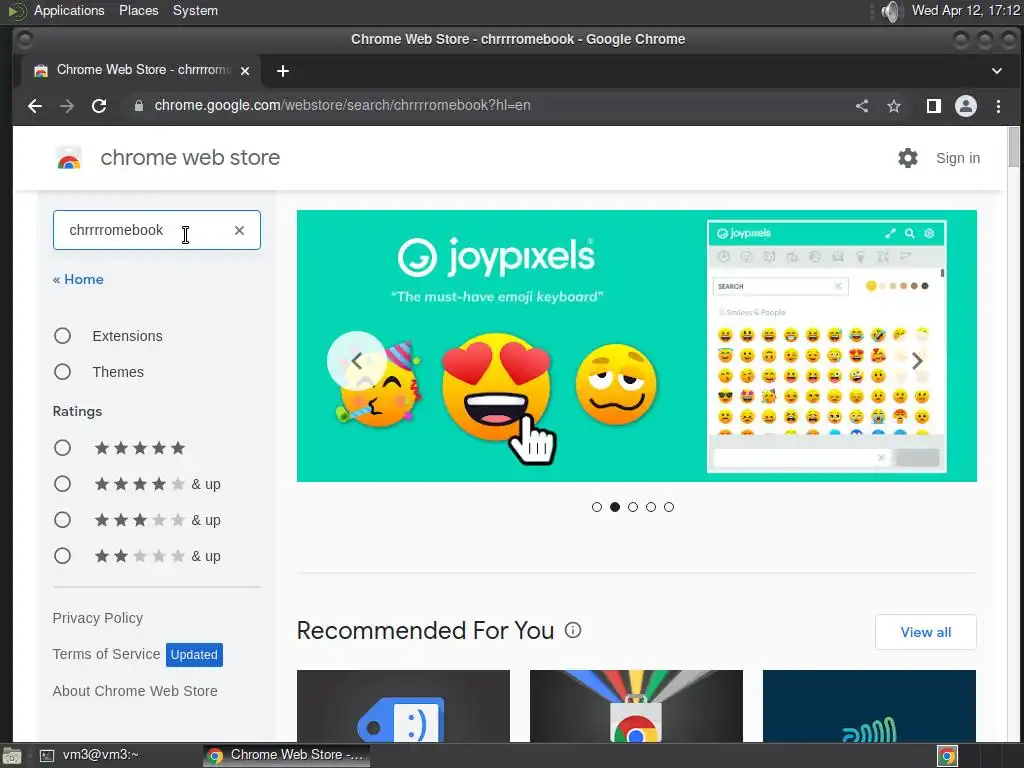The height and width of the screenshot is (768, 1024).
Task: Click the Ratings filter heading
Action: coord(77,411)
